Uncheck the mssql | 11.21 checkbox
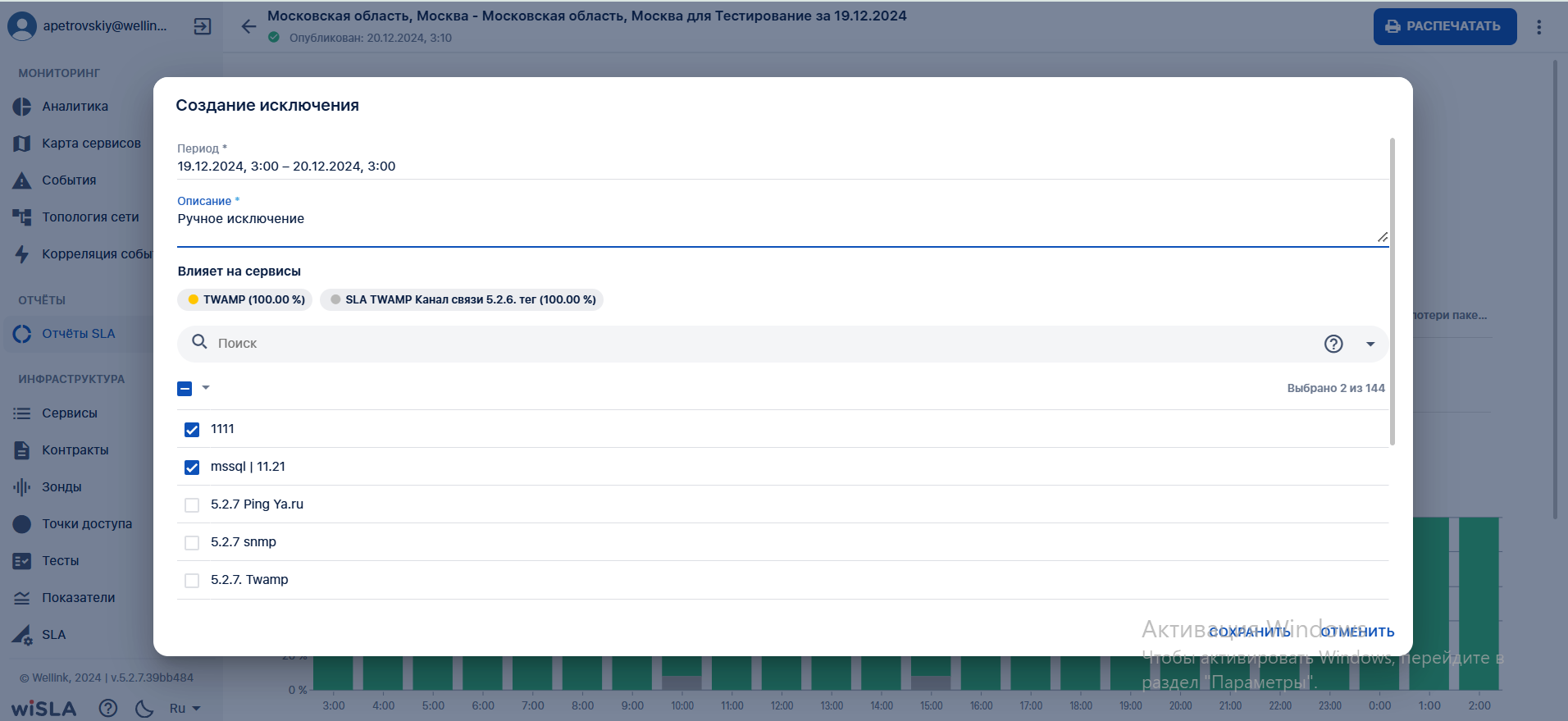1568x721 pixels. point(192,468)
